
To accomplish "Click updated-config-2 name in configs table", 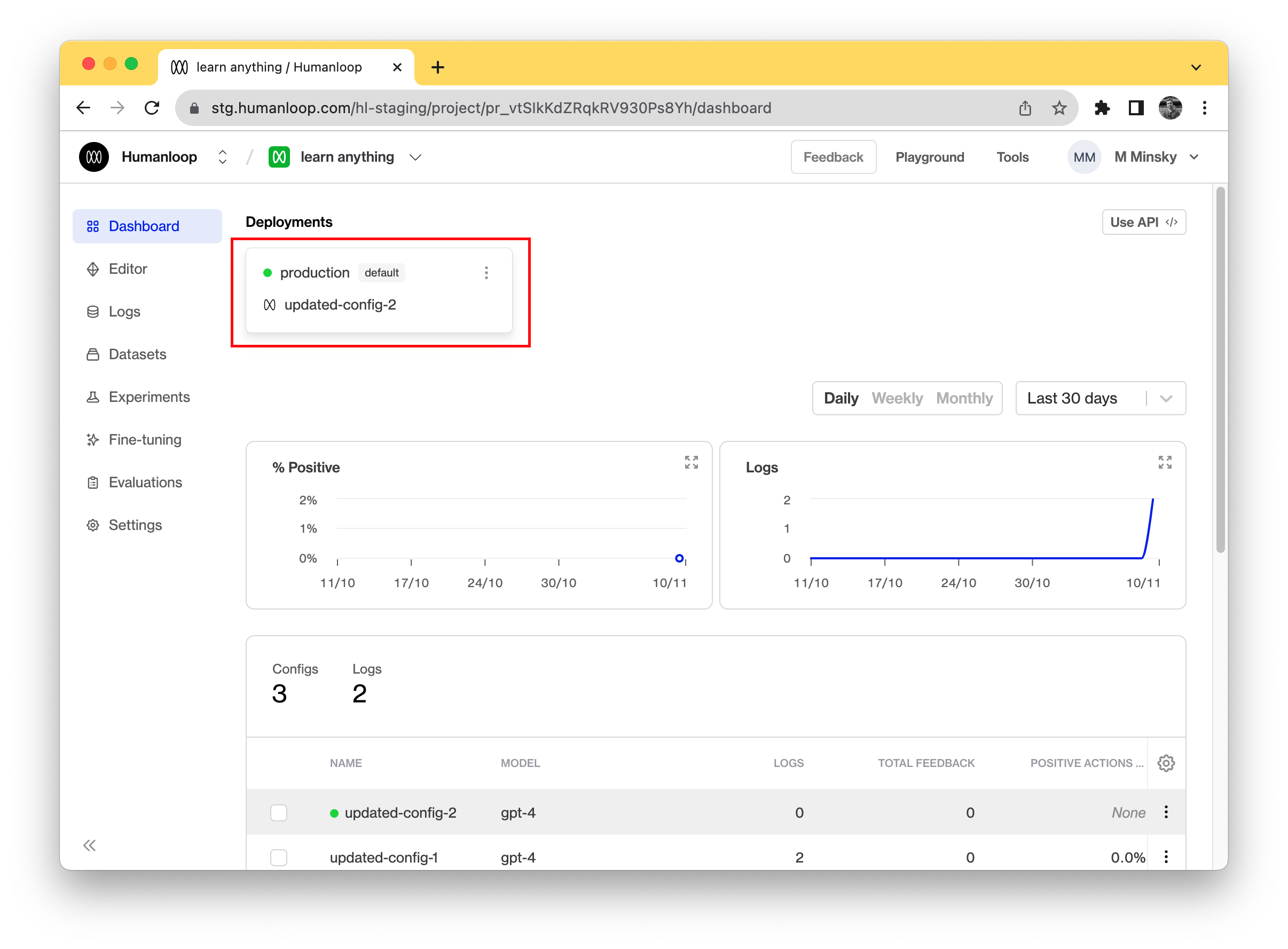I will pos(400,812).
